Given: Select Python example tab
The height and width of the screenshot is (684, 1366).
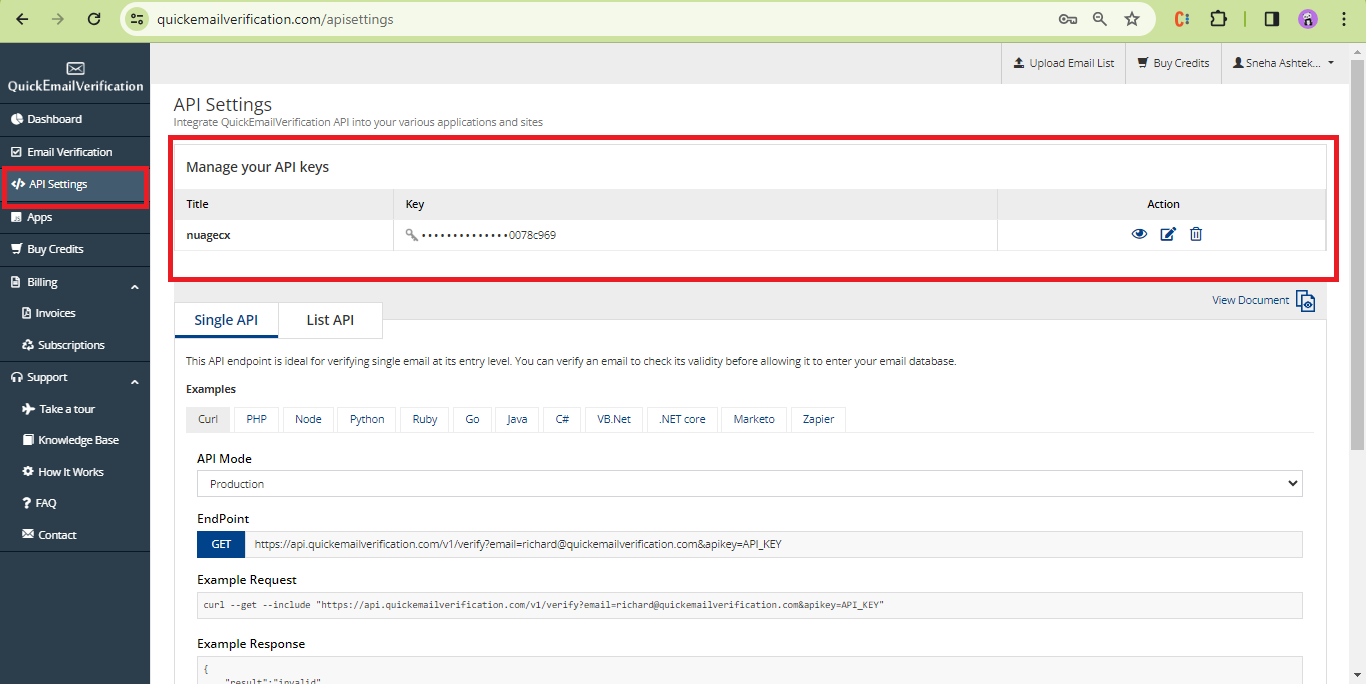Looking at the screenshot, I should [367, 419].
